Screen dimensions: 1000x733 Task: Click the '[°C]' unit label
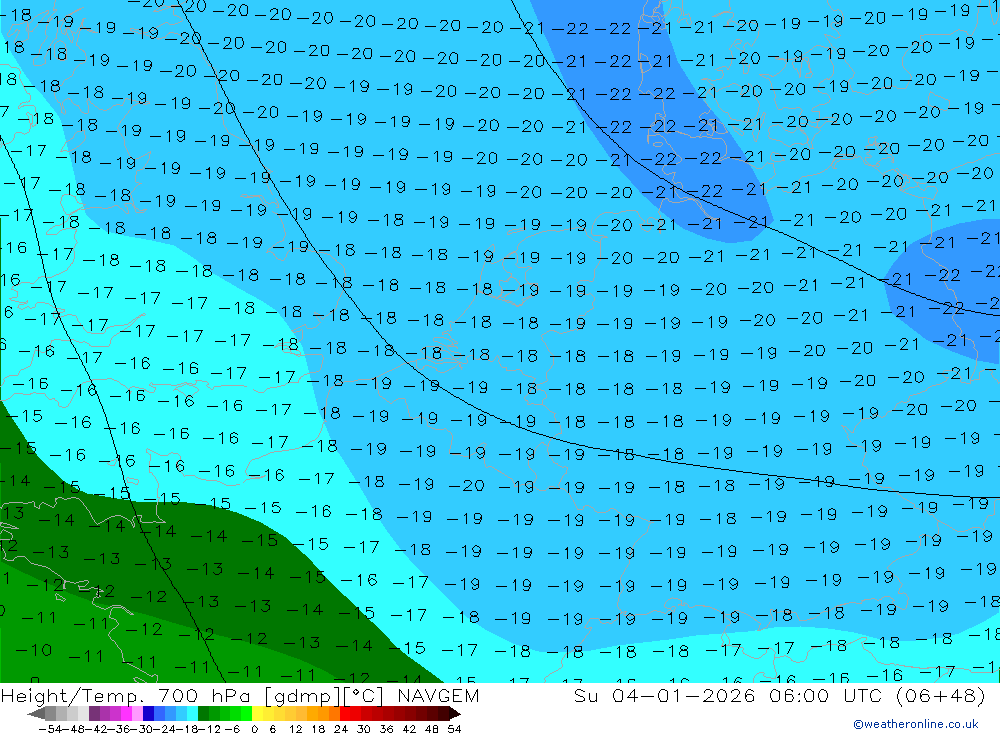point(364,696)
